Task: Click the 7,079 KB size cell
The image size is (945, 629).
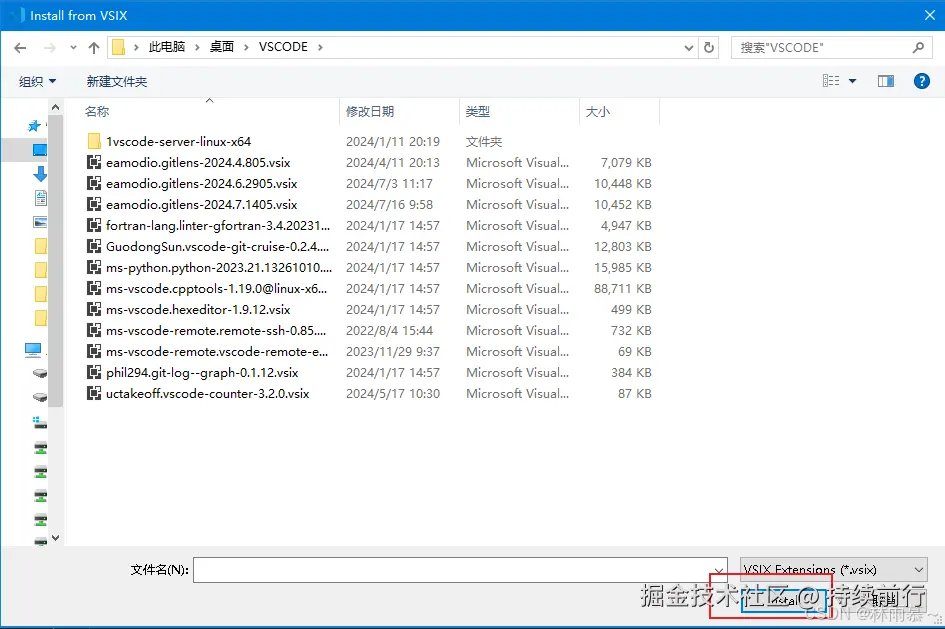Action: click(626, 163)
